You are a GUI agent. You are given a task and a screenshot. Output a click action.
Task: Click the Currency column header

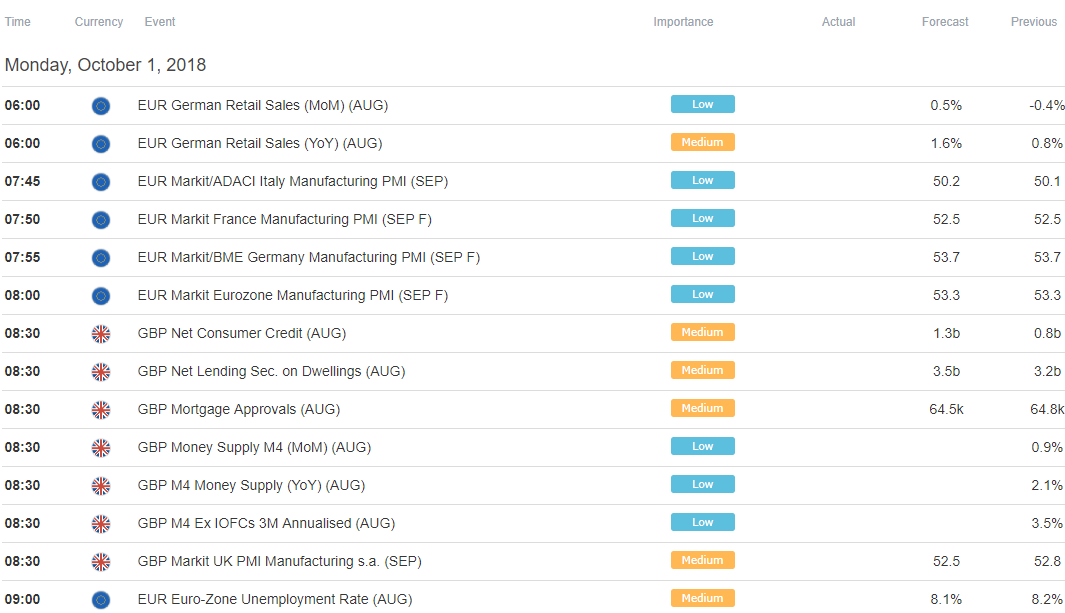coord(98,22)
